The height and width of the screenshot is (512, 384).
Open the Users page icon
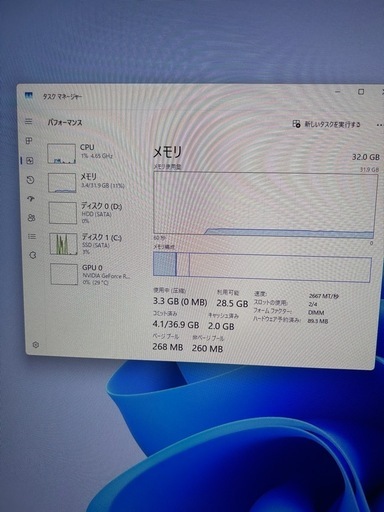[x=31, y=218]
